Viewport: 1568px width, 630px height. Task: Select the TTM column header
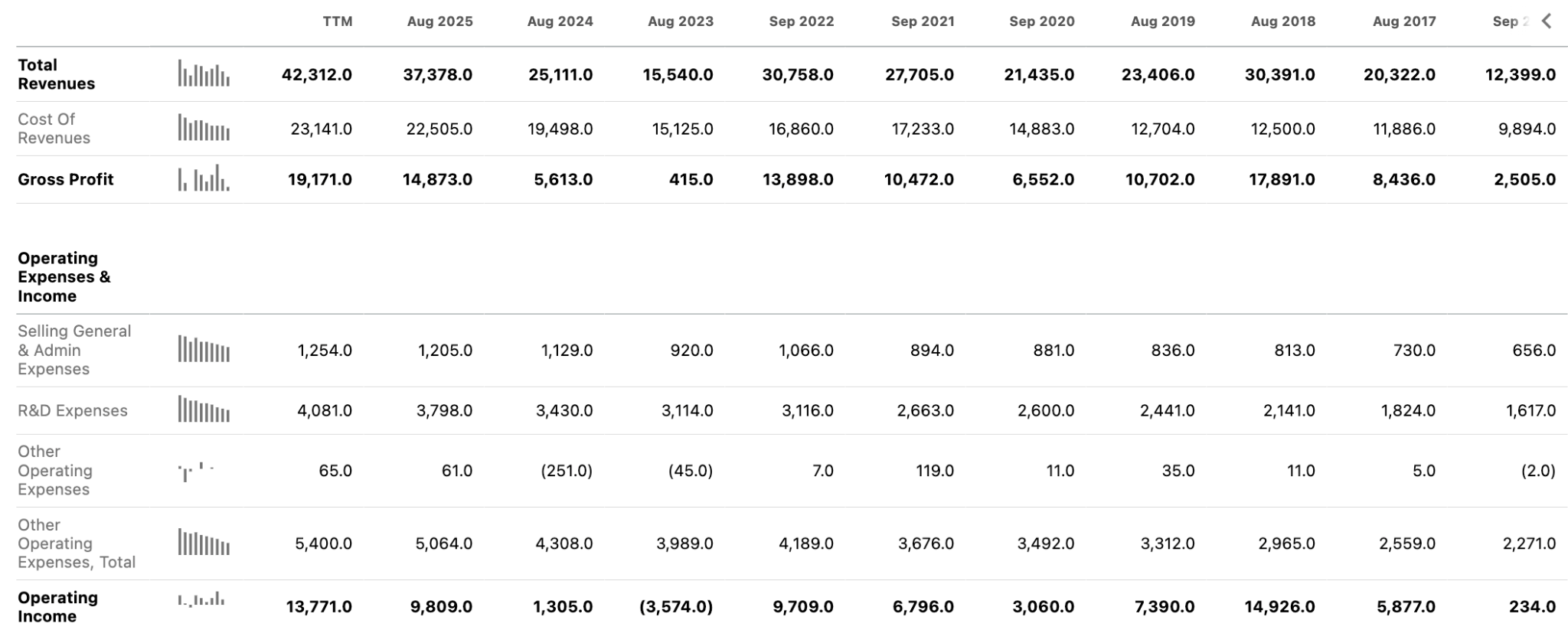coord(338,21)
